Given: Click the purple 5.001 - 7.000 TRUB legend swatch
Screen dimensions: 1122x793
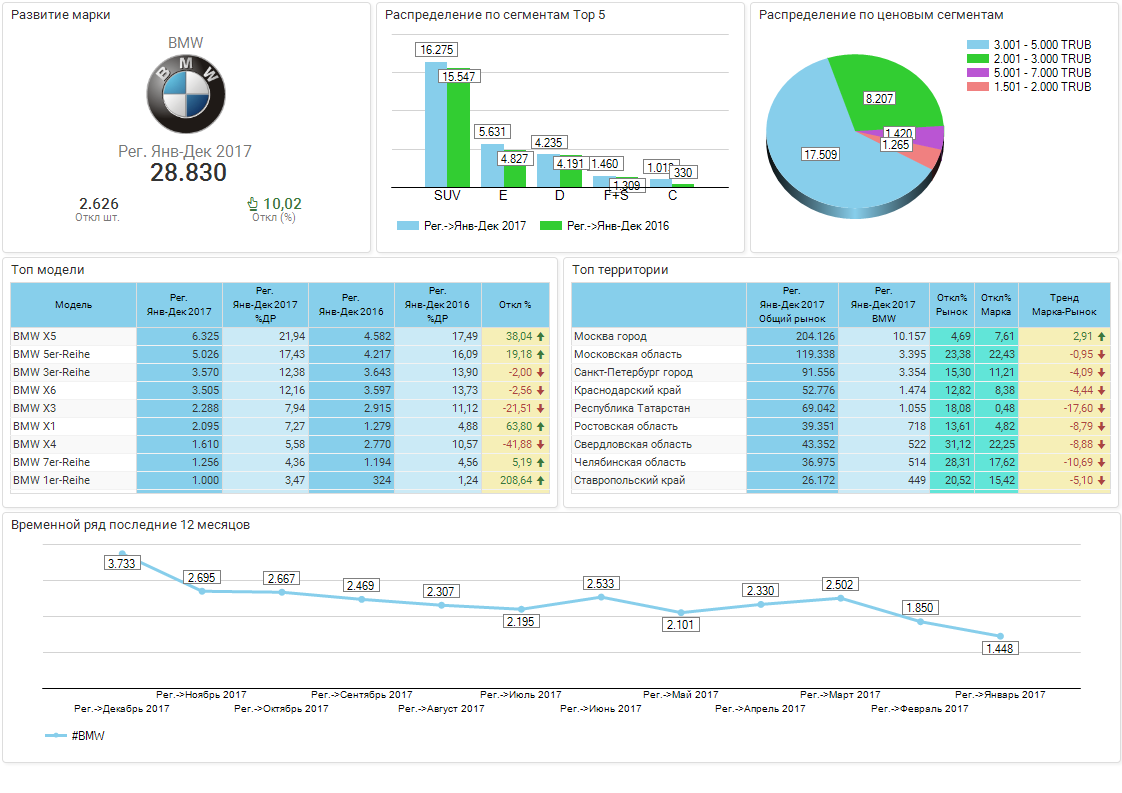Looking at the screenshot, I should [x=977, y=72].
